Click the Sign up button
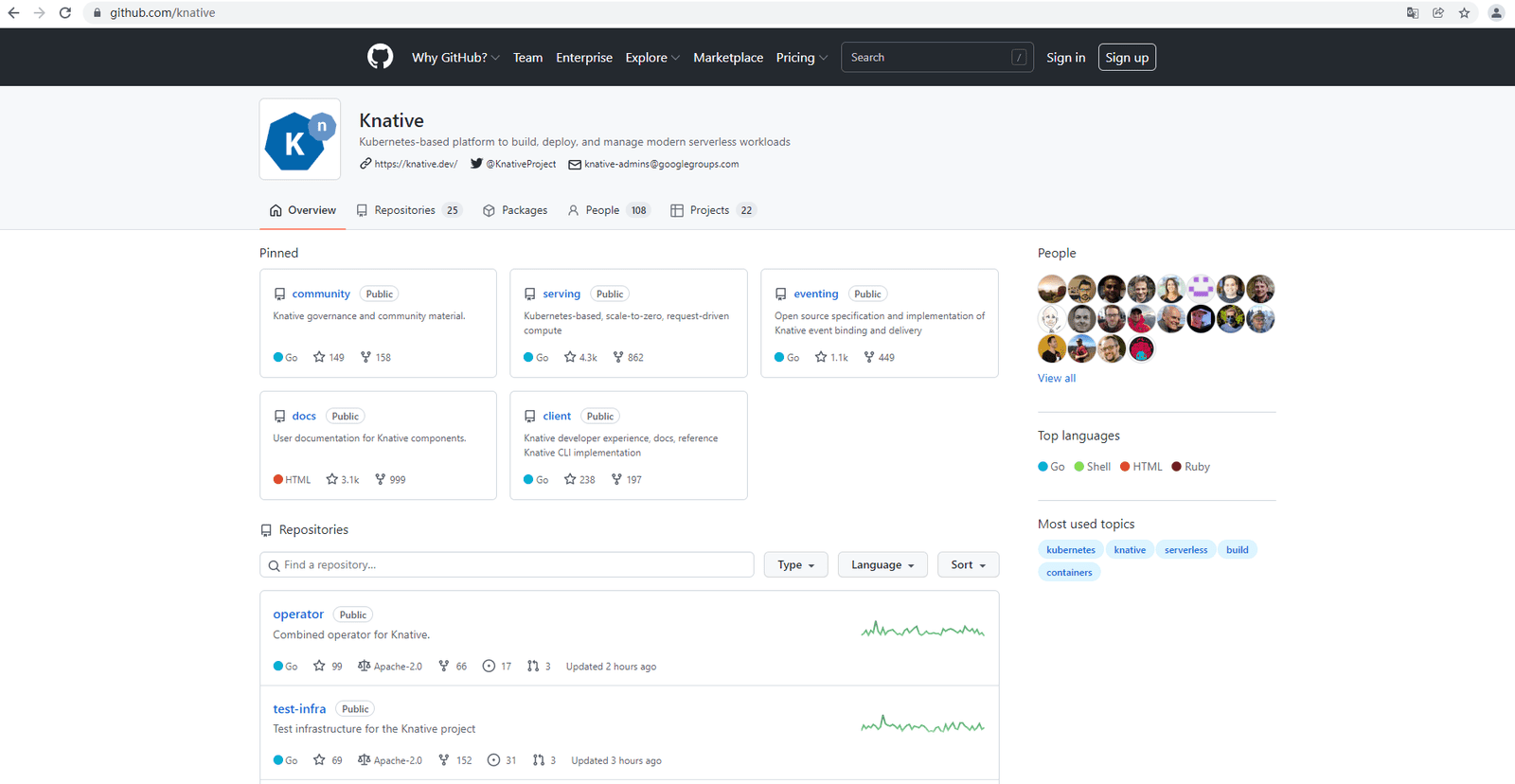The image size is (1515, 784). tap(1127, 58)
